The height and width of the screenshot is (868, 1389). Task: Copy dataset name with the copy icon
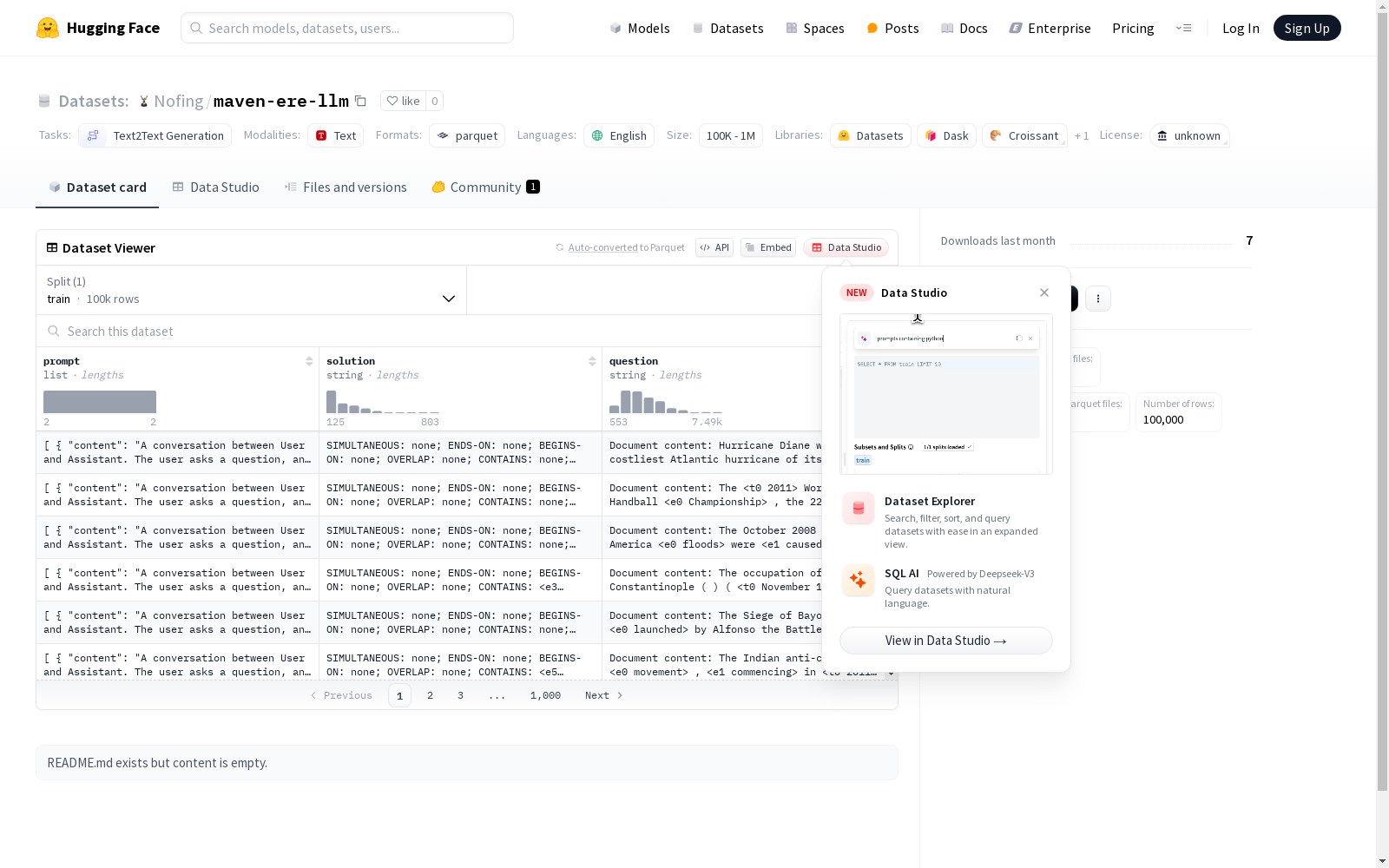[x=360, y=101]
